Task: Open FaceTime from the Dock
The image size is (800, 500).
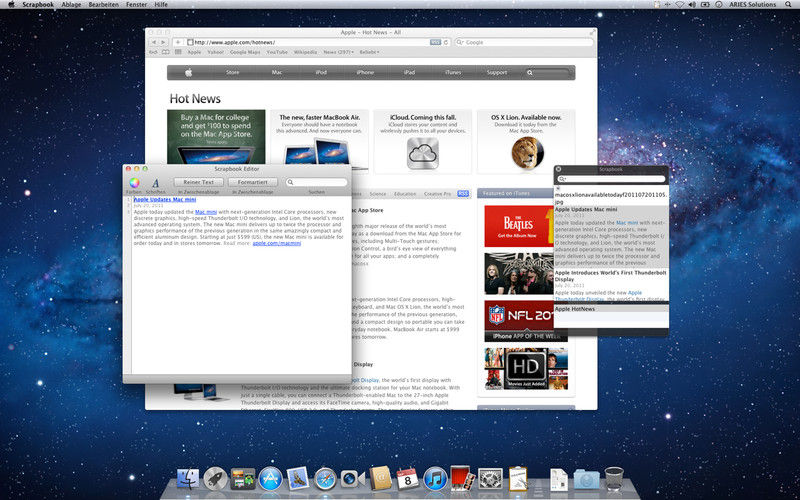Action: coord(353,479)
